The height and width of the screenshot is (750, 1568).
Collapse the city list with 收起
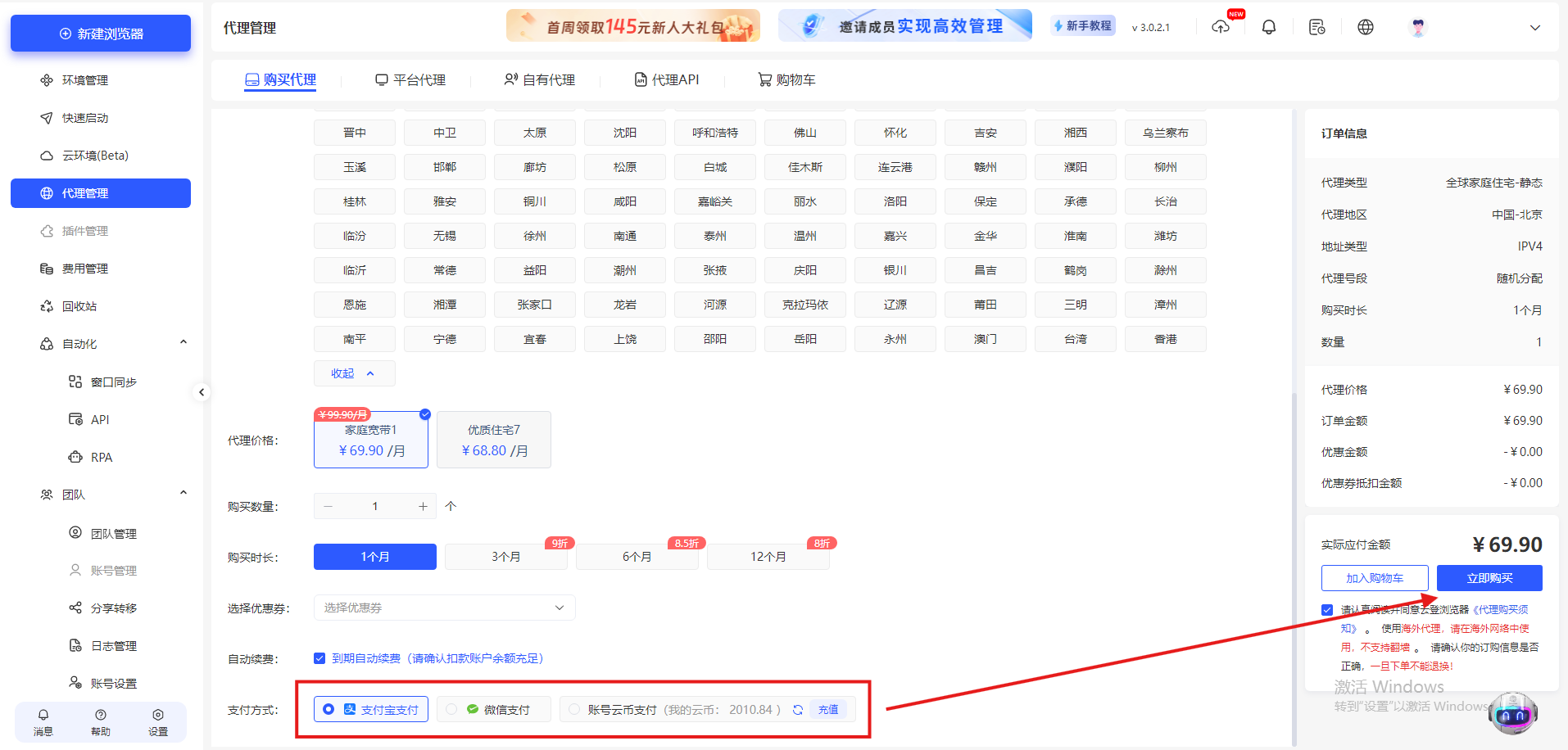(354, 373)
